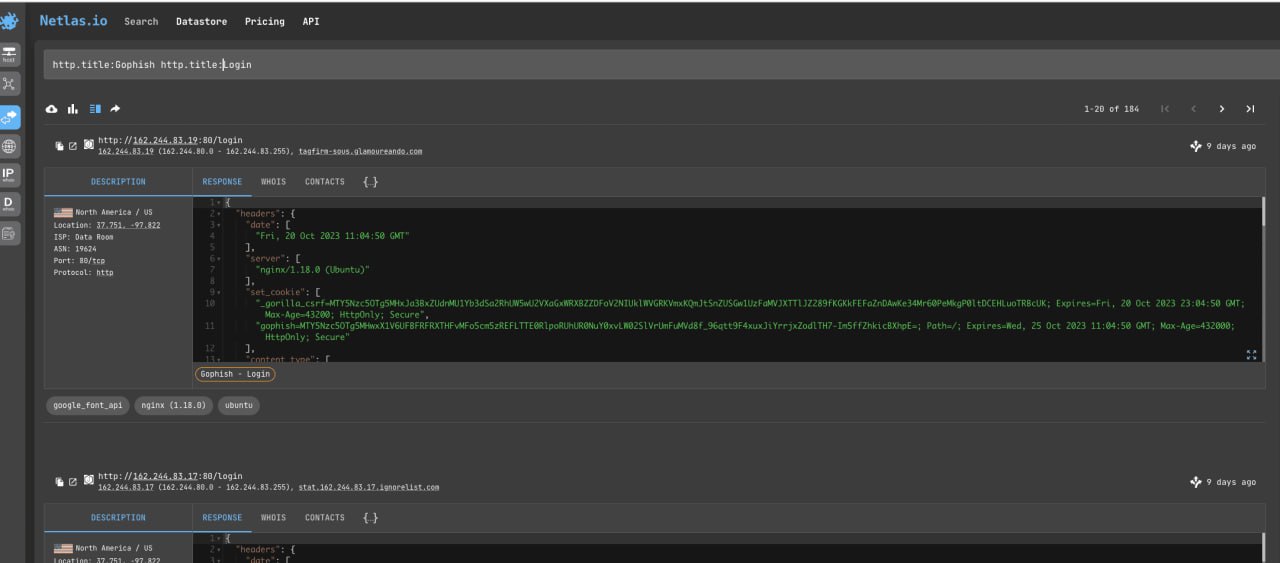Screen dimensions: 1280x563
Task: Click location coordinates 37.751, -97.822 link
Action: 128,225
